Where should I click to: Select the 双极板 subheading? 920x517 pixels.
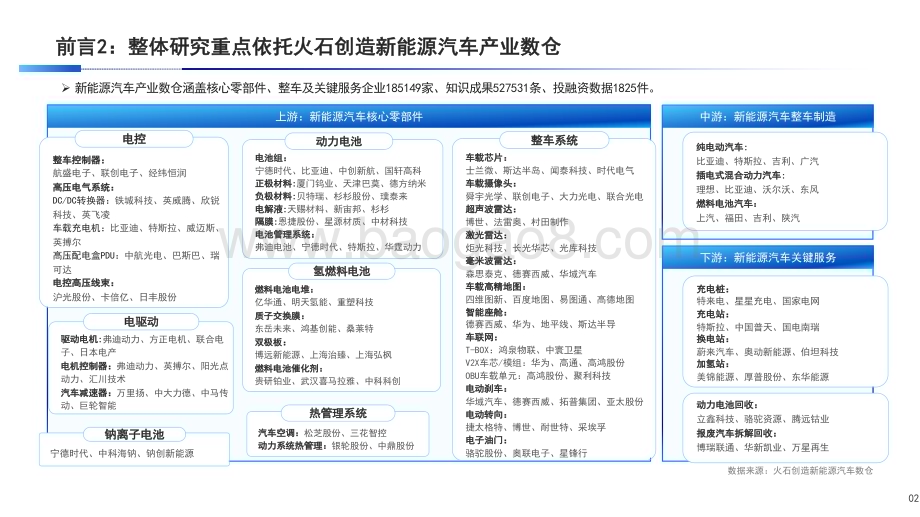click(270, 342)
